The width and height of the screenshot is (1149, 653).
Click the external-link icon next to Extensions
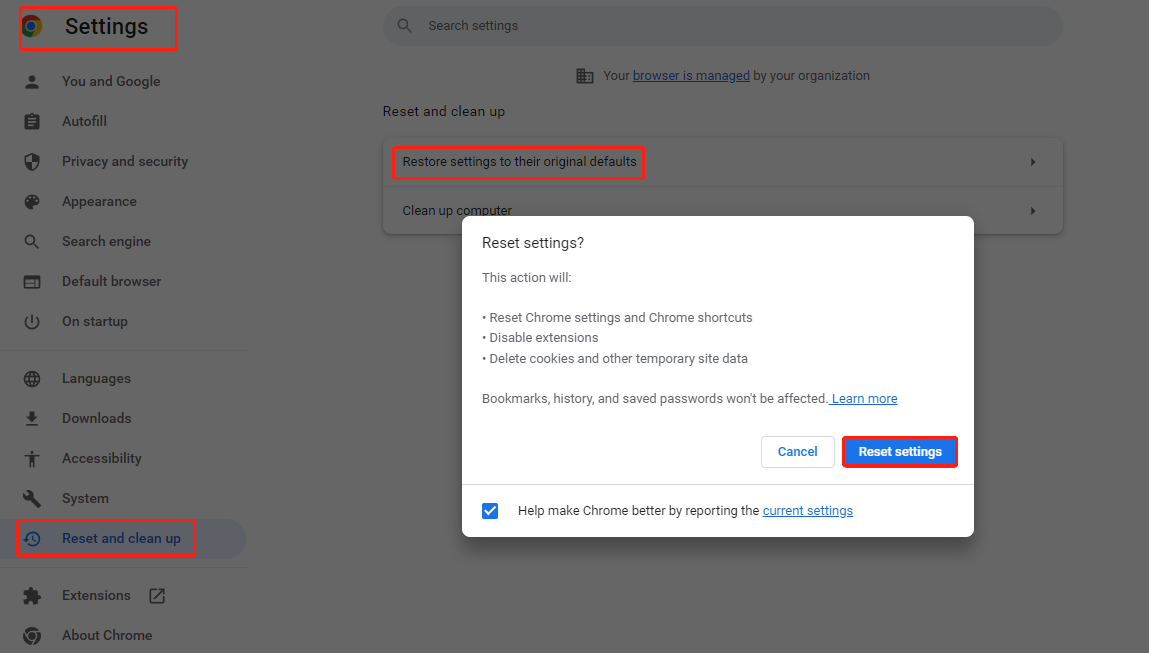point(157,596)
